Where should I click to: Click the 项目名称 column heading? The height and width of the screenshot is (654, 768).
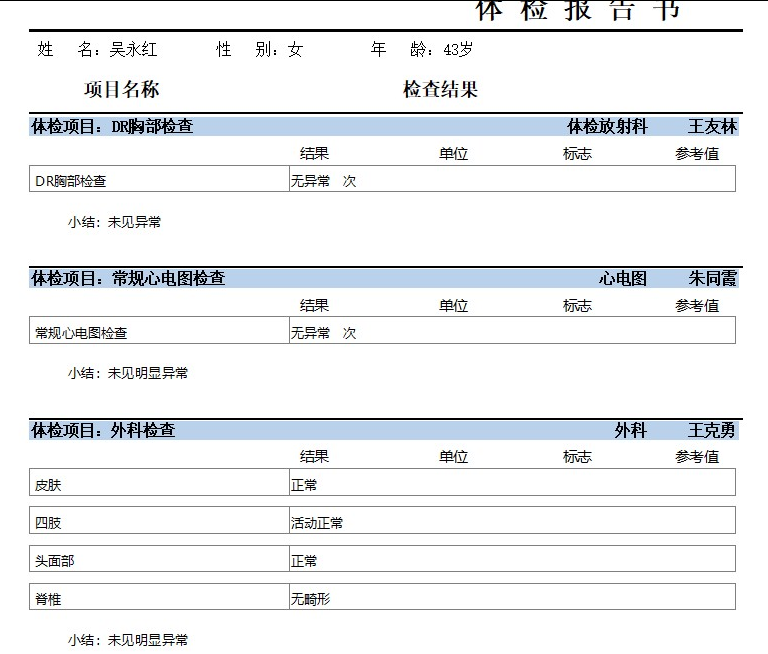pyautogui.click(x=121, y=90)
